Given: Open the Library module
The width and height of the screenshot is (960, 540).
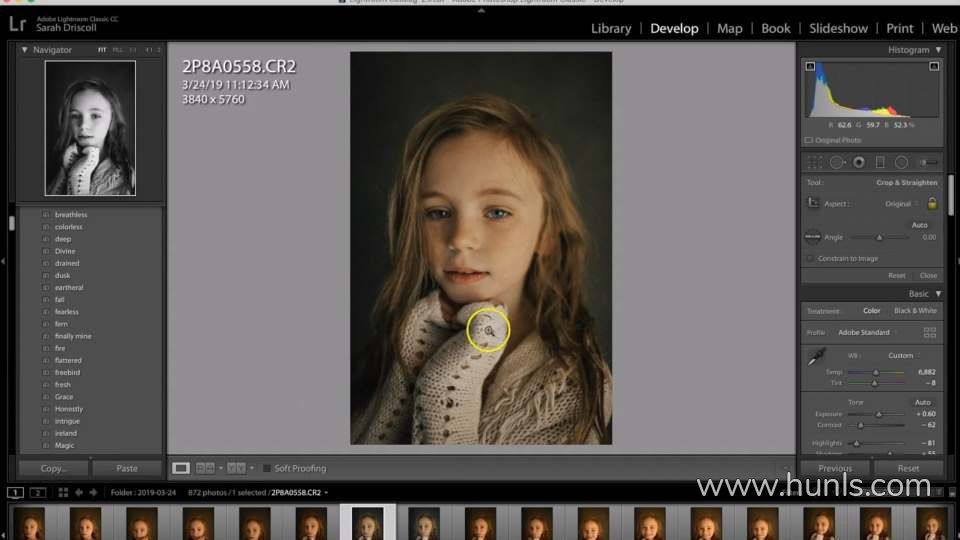Looking at the screenshot, I should point(610,28).
